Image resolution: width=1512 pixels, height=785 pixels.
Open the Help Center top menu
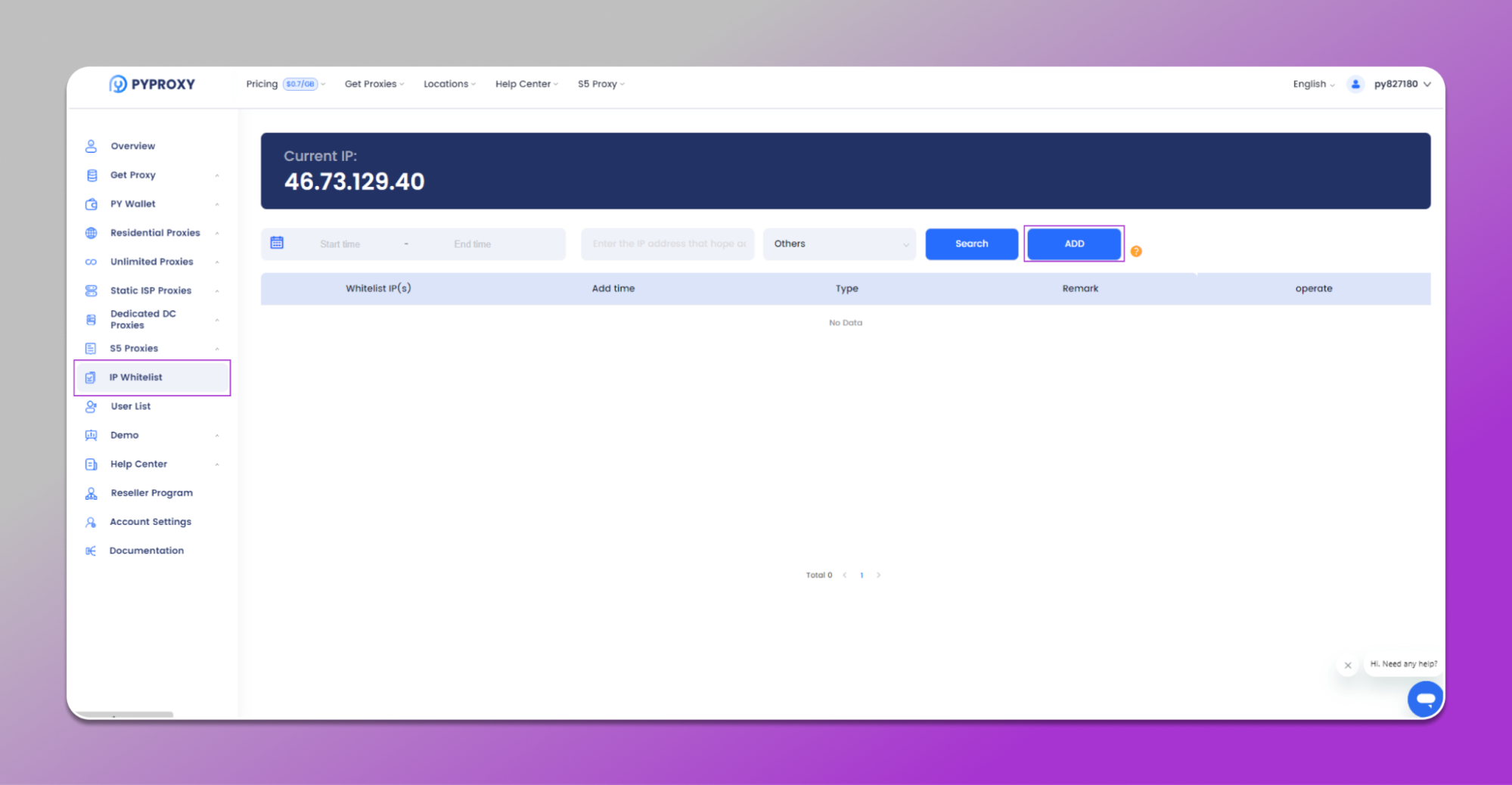[526, 84]
